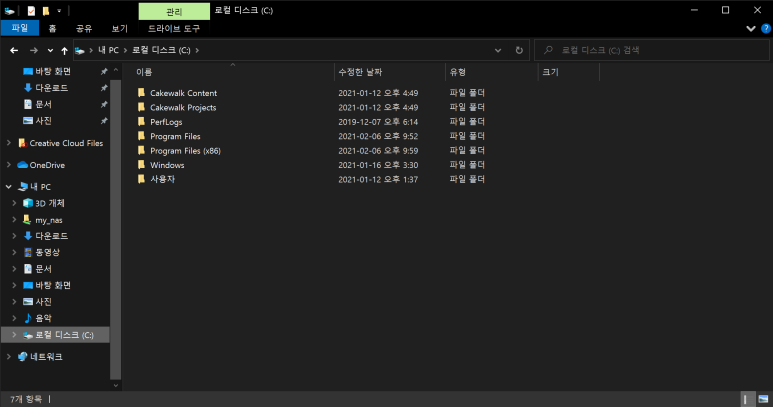
Task: Select the 네트워크 network icon
Action: click(x=22, y=357)
